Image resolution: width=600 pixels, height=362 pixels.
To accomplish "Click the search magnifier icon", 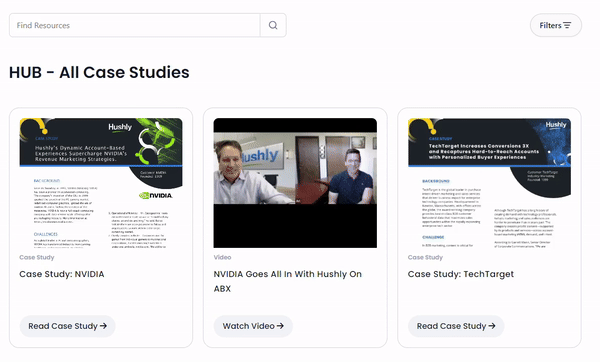I will click(273, 25).
